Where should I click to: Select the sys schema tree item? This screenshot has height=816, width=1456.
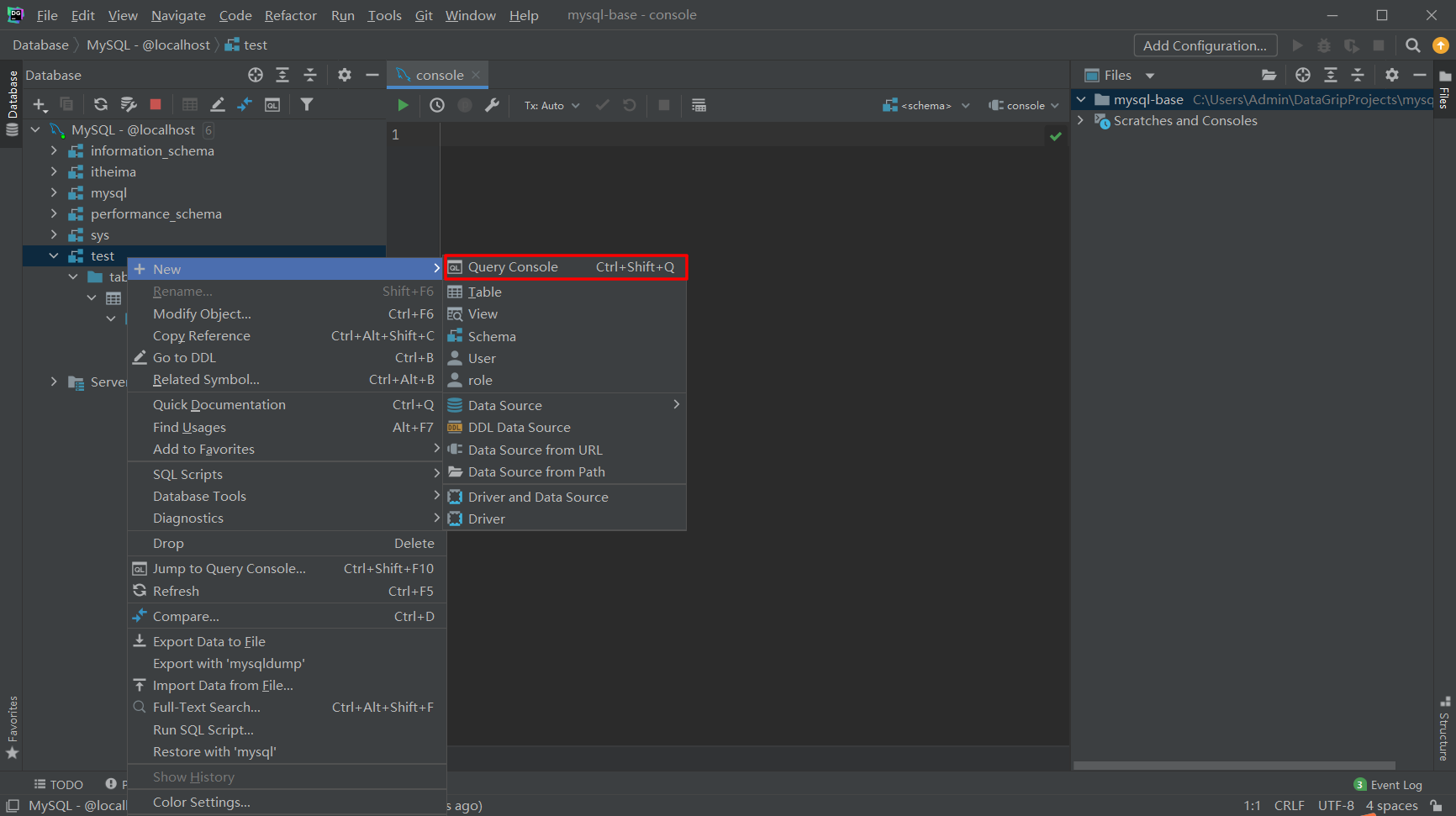pos(99,234)
